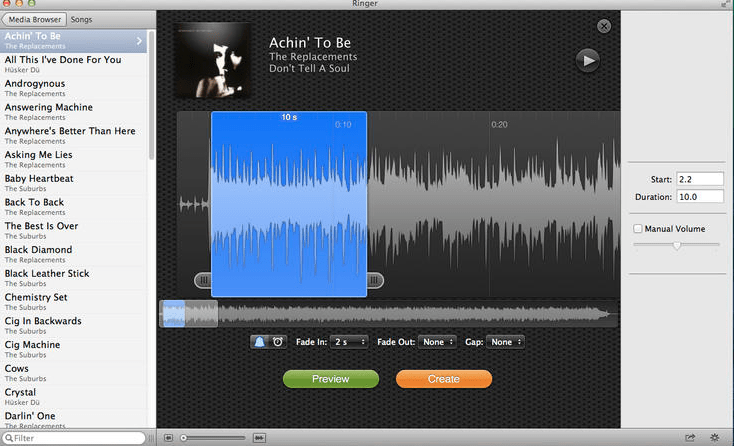Image resolution: width=734 pixels, height=446 pixels.
Task: Expand the Achin' To Be row chevron
Action: tap(139, 41)
